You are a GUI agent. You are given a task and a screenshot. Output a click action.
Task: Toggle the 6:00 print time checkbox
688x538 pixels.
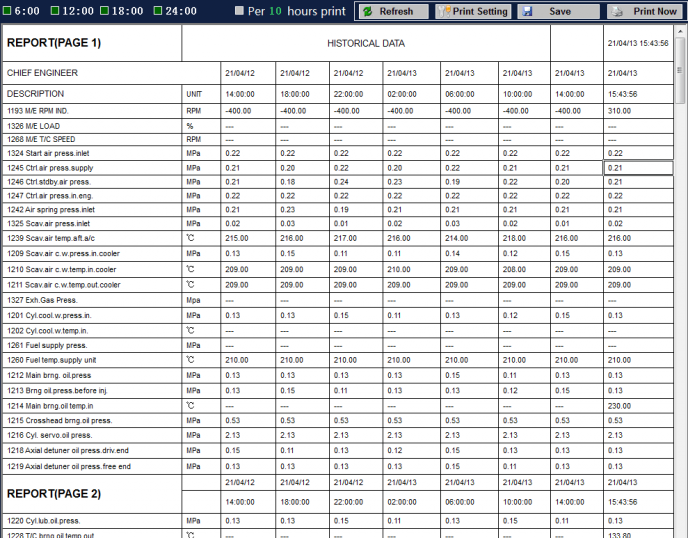7,10
